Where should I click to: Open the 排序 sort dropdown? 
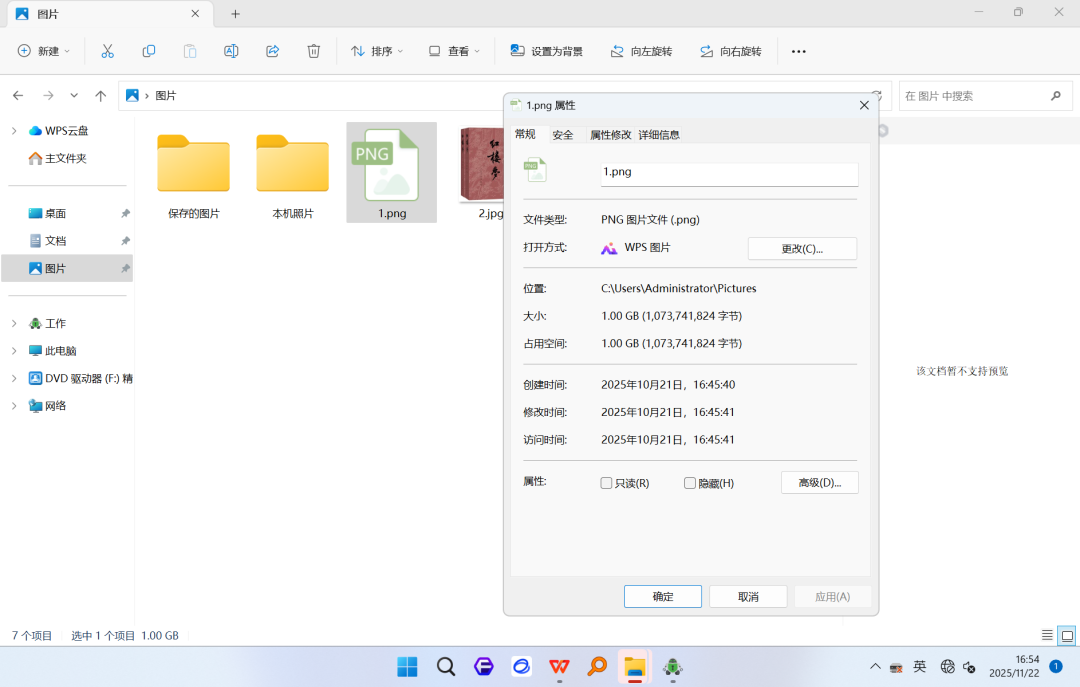point(377,51)
